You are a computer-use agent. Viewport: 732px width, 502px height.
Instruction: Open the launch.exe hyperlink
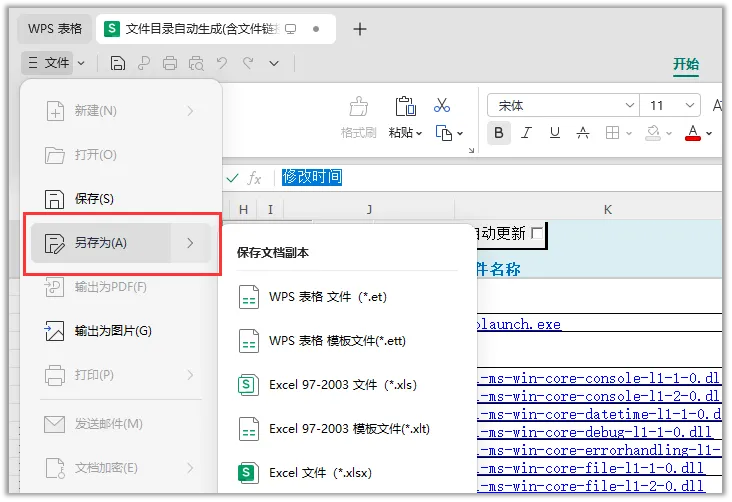click(519, 324)
